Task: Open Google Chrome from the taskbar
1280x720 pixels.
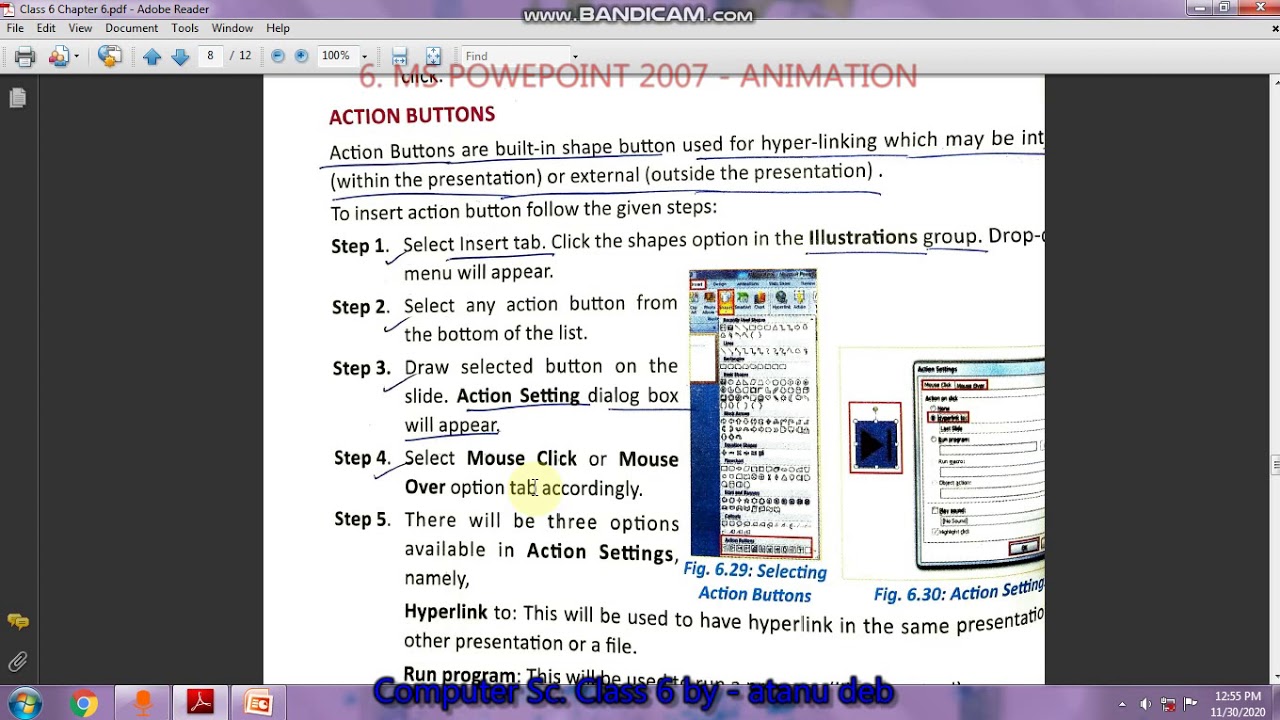Action: 84,704
